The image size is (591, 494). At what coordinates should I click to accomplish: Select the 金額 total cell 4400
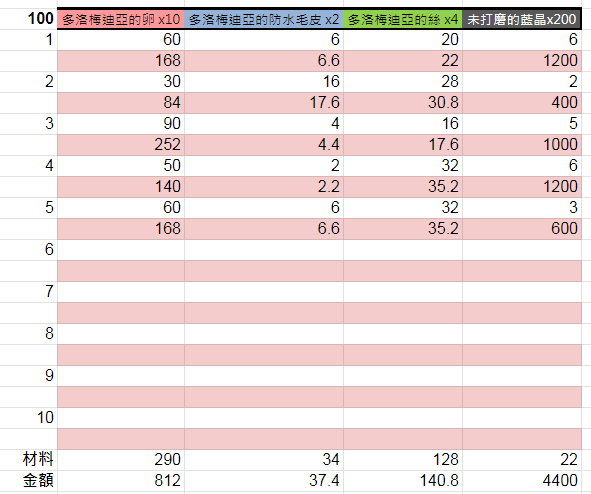522,480
